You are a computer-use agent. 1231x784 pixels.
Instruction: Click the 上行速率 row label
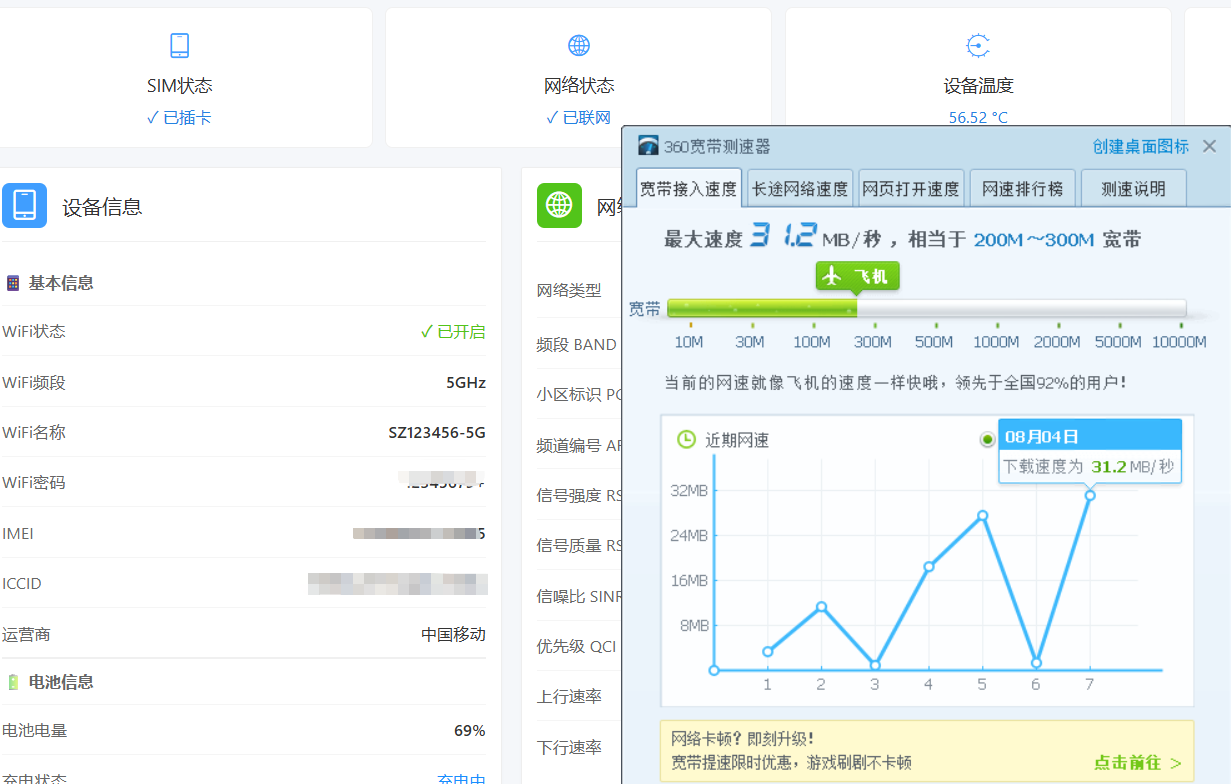pyautogui.click(x=569, y=697)
